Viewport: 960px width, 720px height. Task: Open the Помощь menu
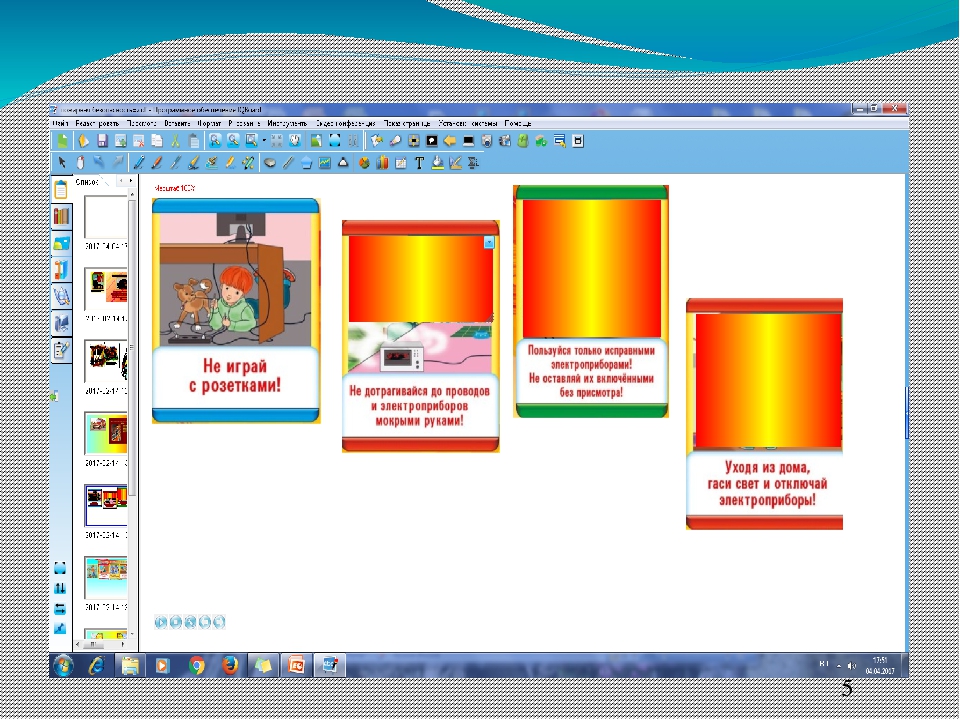click(x=518, y=123)
